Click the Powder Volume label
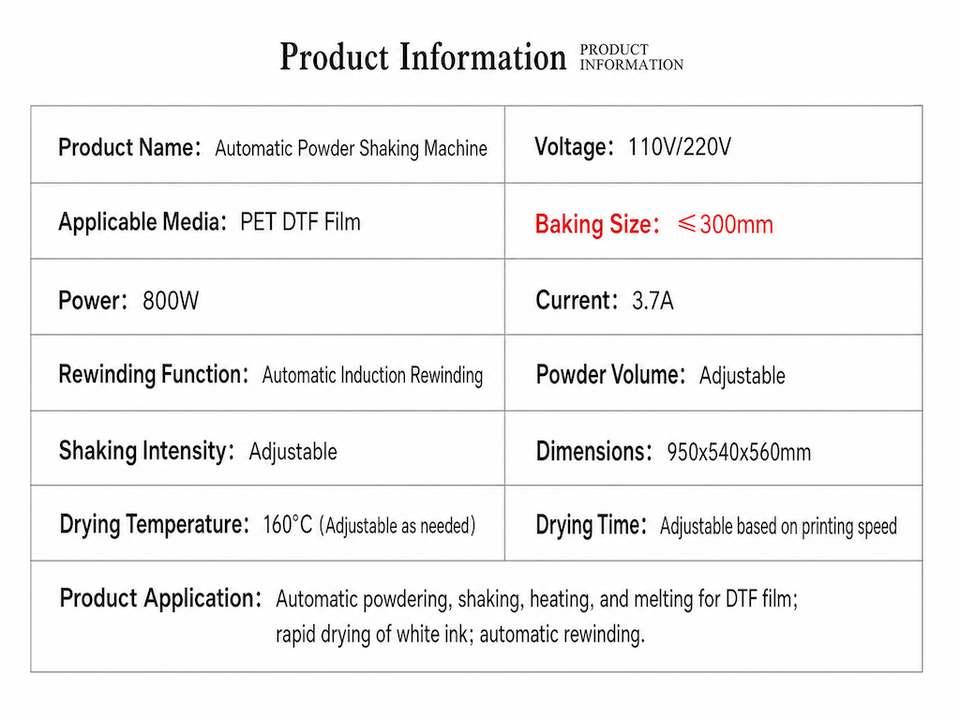This screenshot has height=720, width=960. tap(610, 375)
